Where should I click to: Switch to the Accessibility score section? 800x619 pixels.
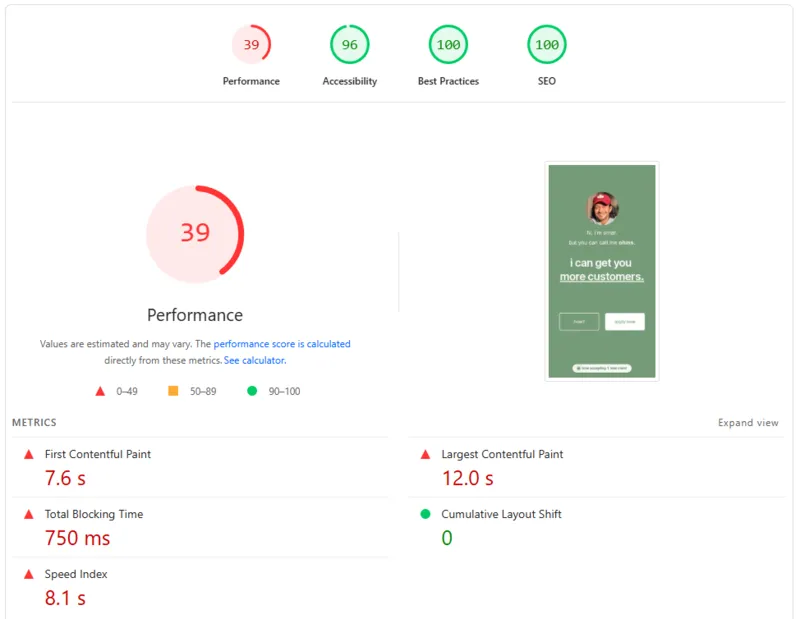349,44
